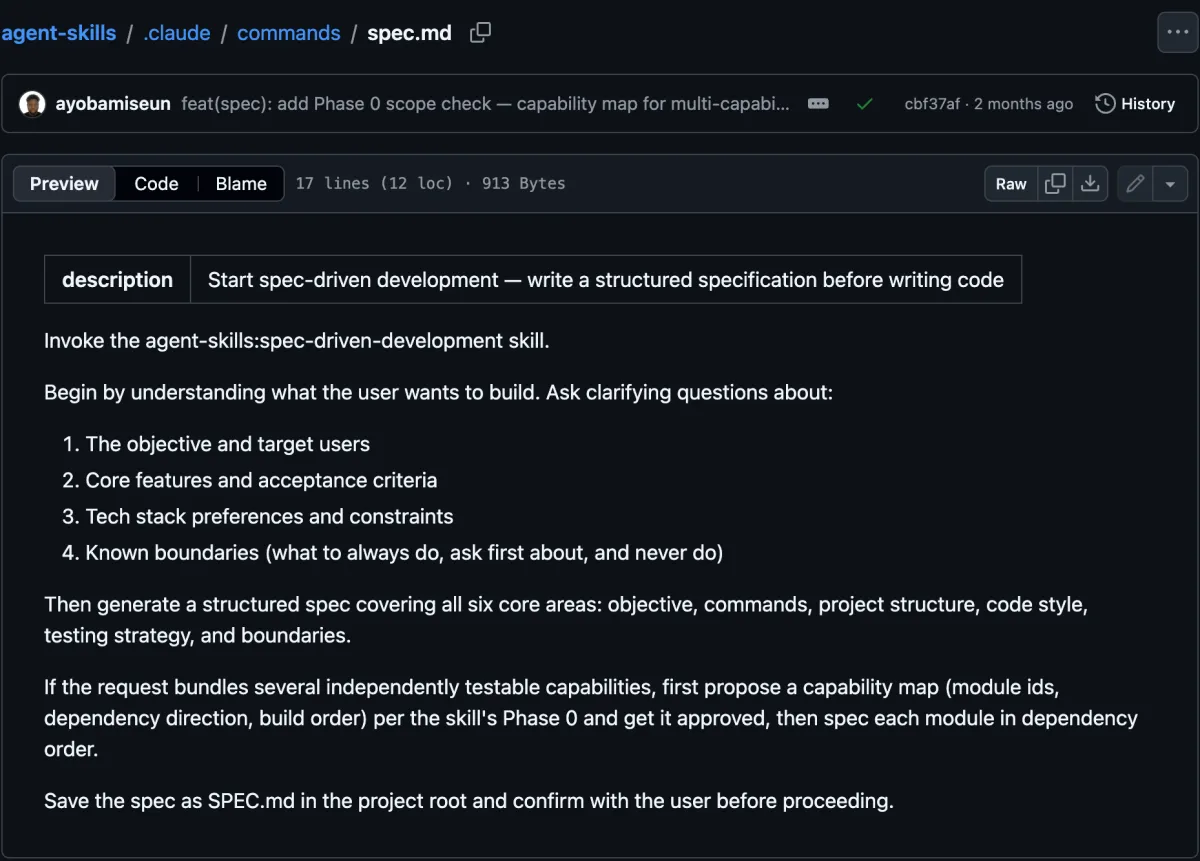This screenshot has height=861, width=1200.
Task: Click the 'Invoke the agent-skills' paragraph
Action: (x=297, y=341)
